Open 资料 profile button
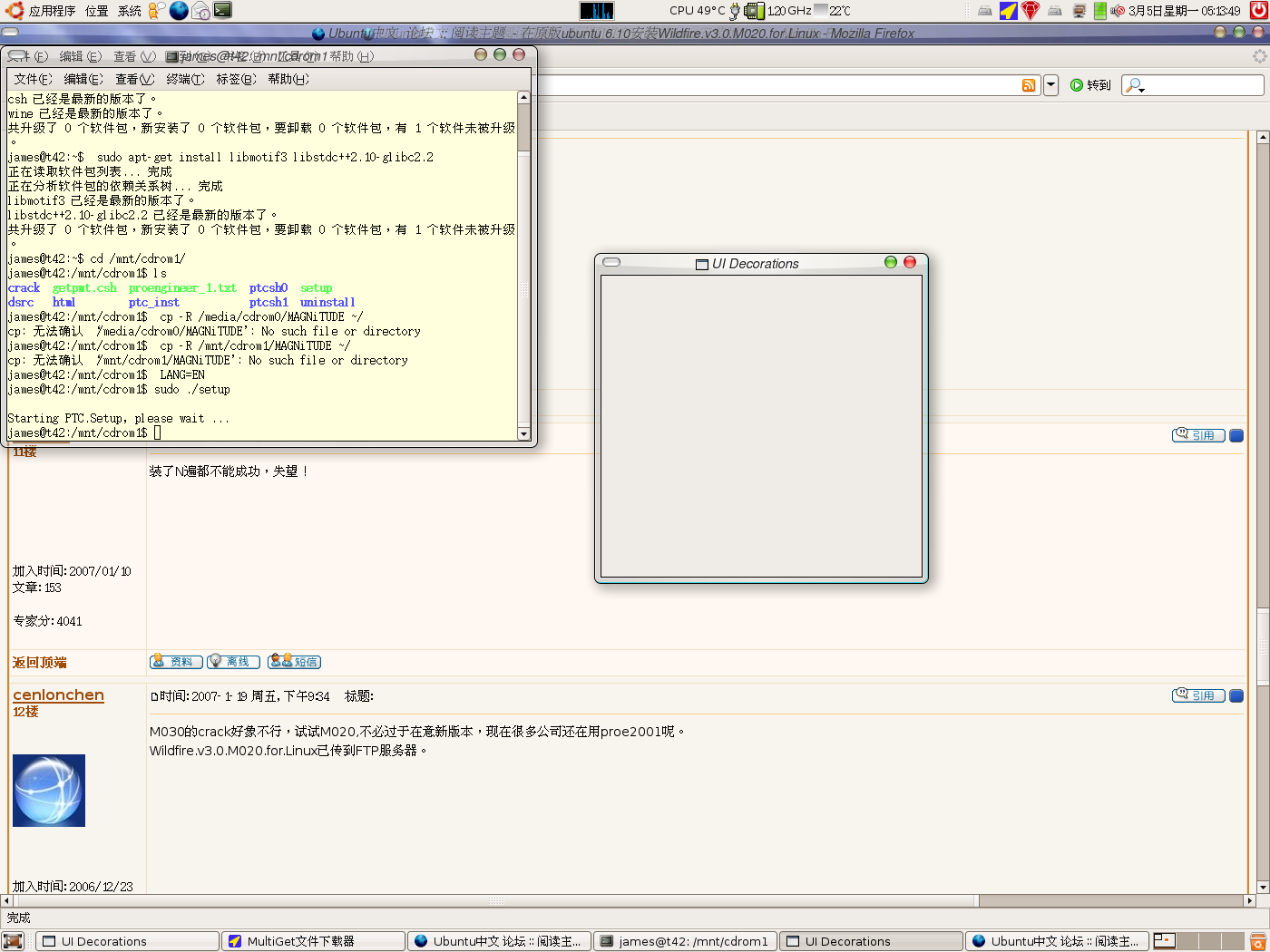This screenshot has width=1270, height=952. 176,662
